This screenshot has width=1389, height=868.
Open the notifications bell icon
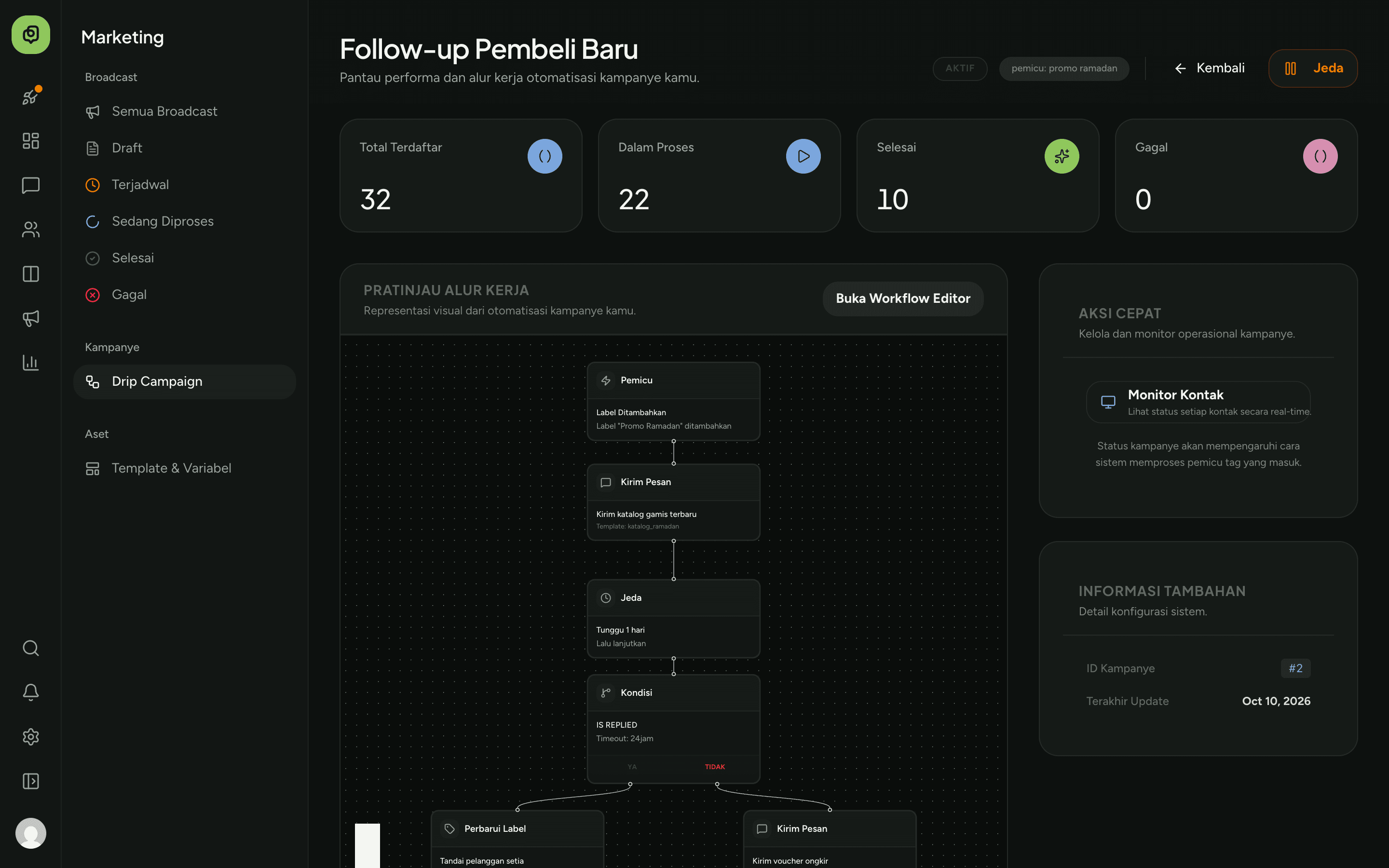point(30,692)
